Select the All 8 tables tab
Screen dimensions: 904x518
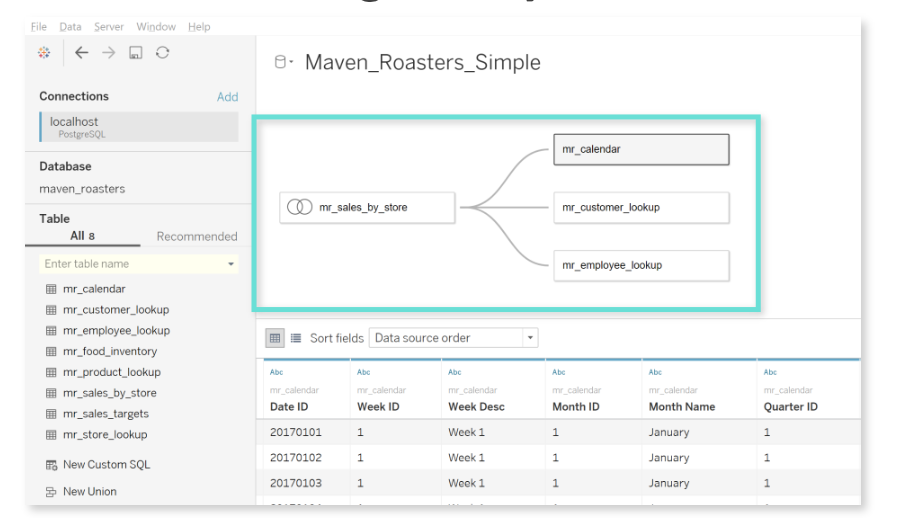[82, 236]
